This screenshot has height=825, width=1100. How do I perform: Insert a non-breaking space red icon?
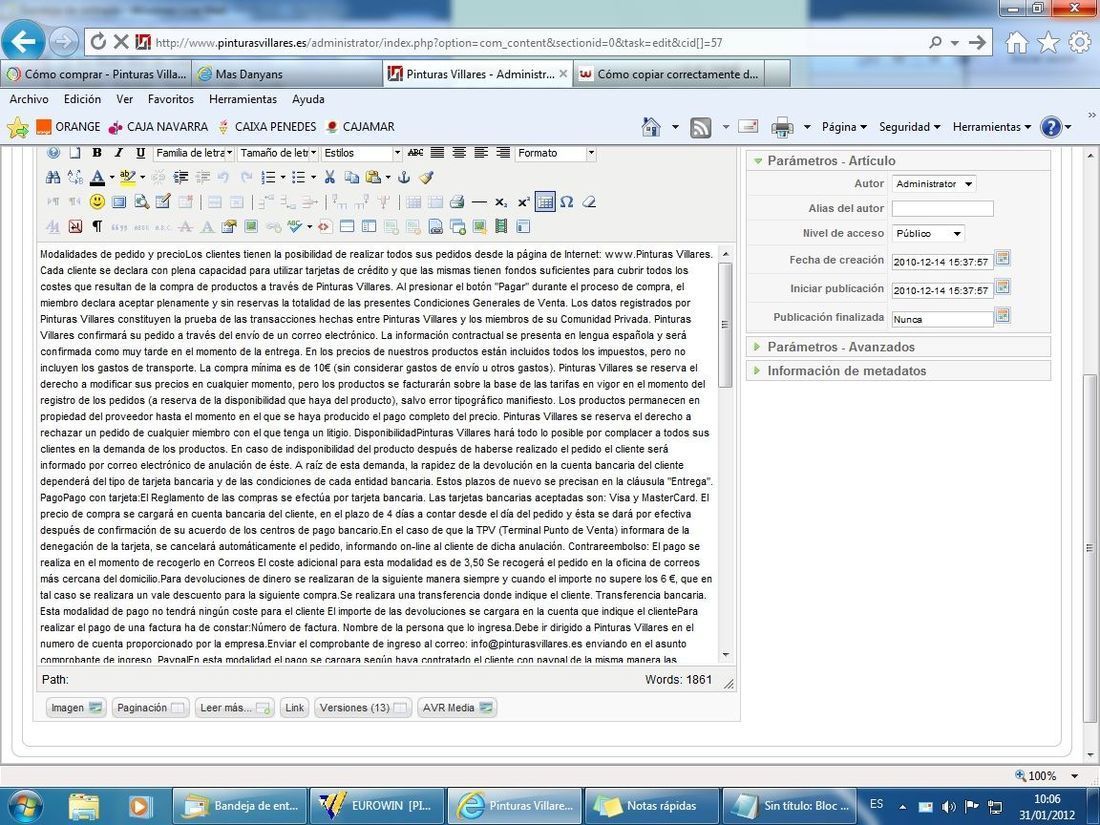(x=75, y=227)
